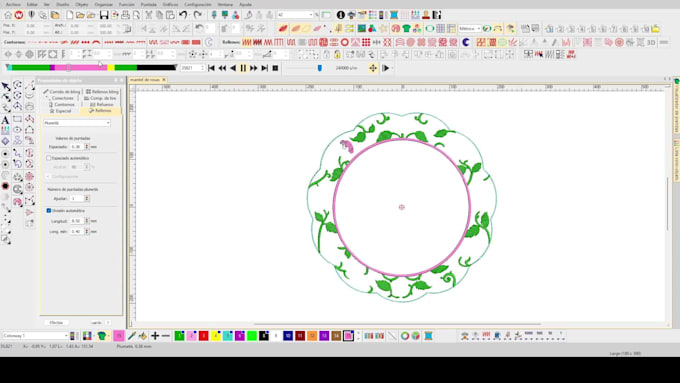Screen dimensions: 680x383
Task: Redo the last undone action
Action: (198, 15)
